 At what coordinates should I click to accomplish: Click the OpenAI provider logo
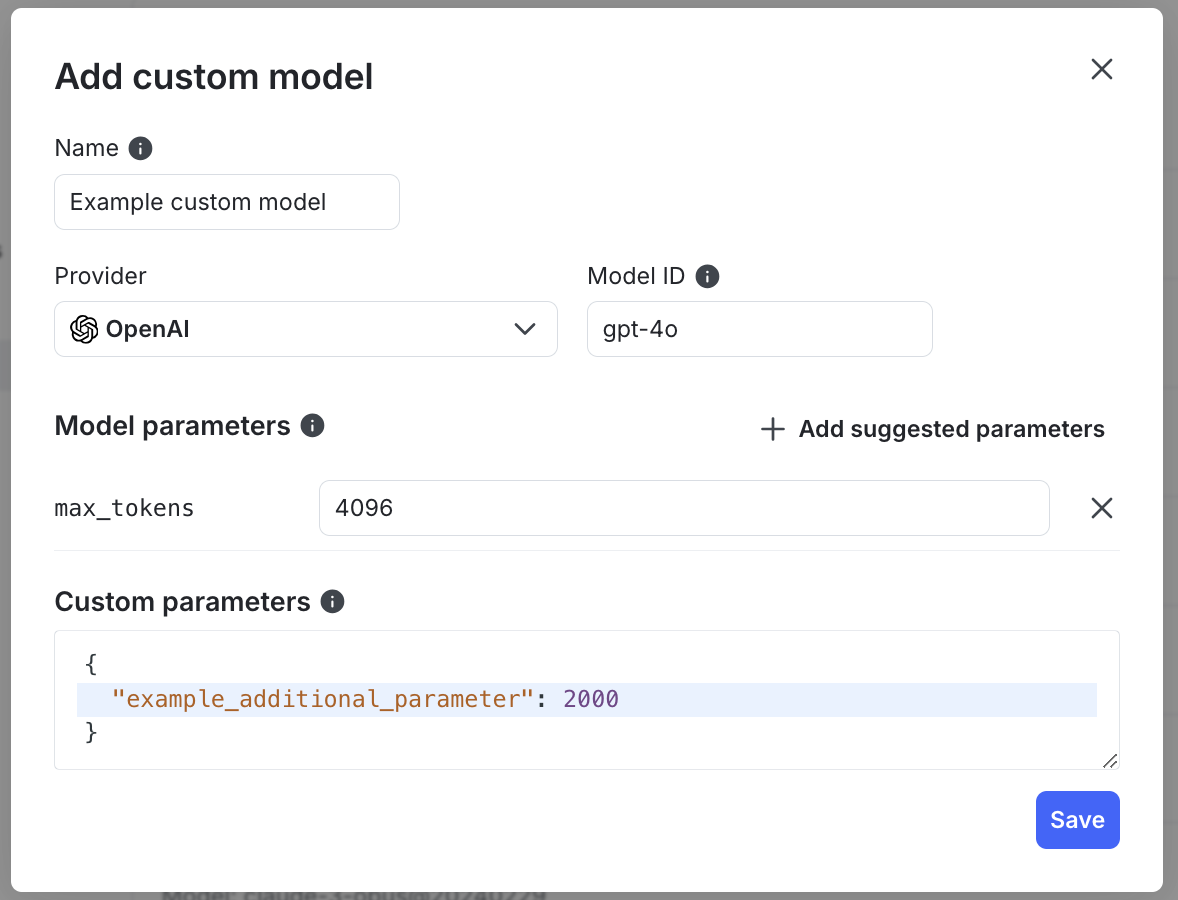[85, 328]
